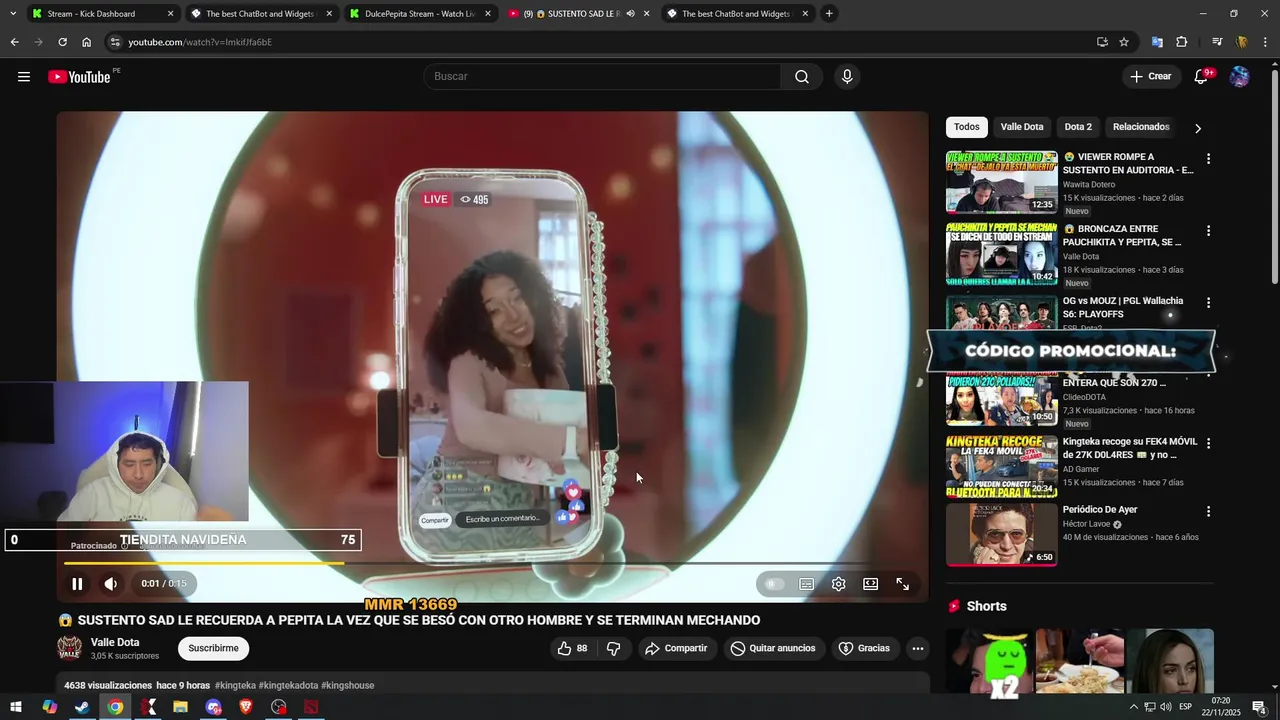The image size is (1280, 720).
Task: Pause the video playback
Action: (77, 584)
